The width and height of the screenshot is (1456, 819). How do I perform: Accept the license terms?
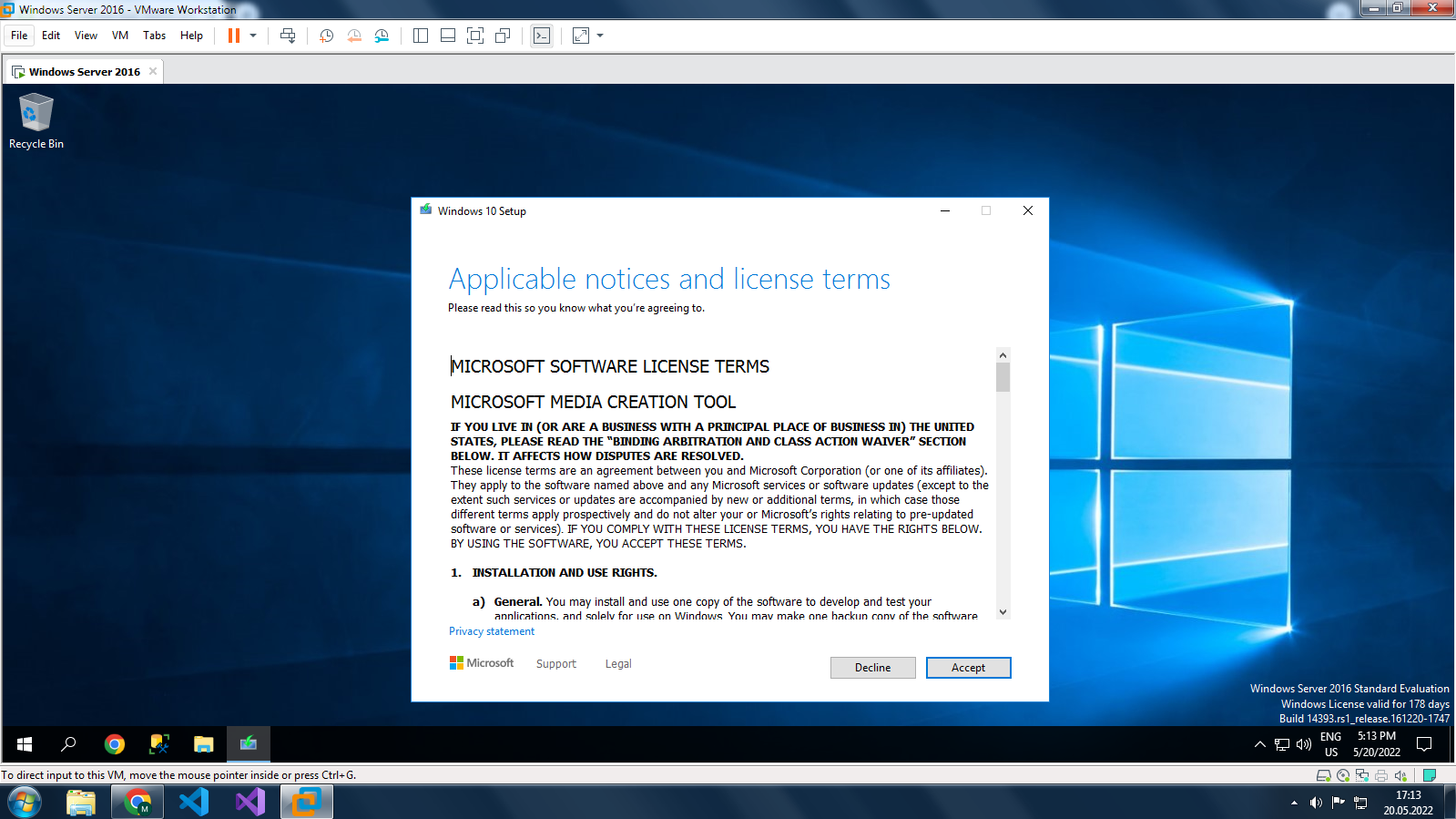click(x=968, y=668)
